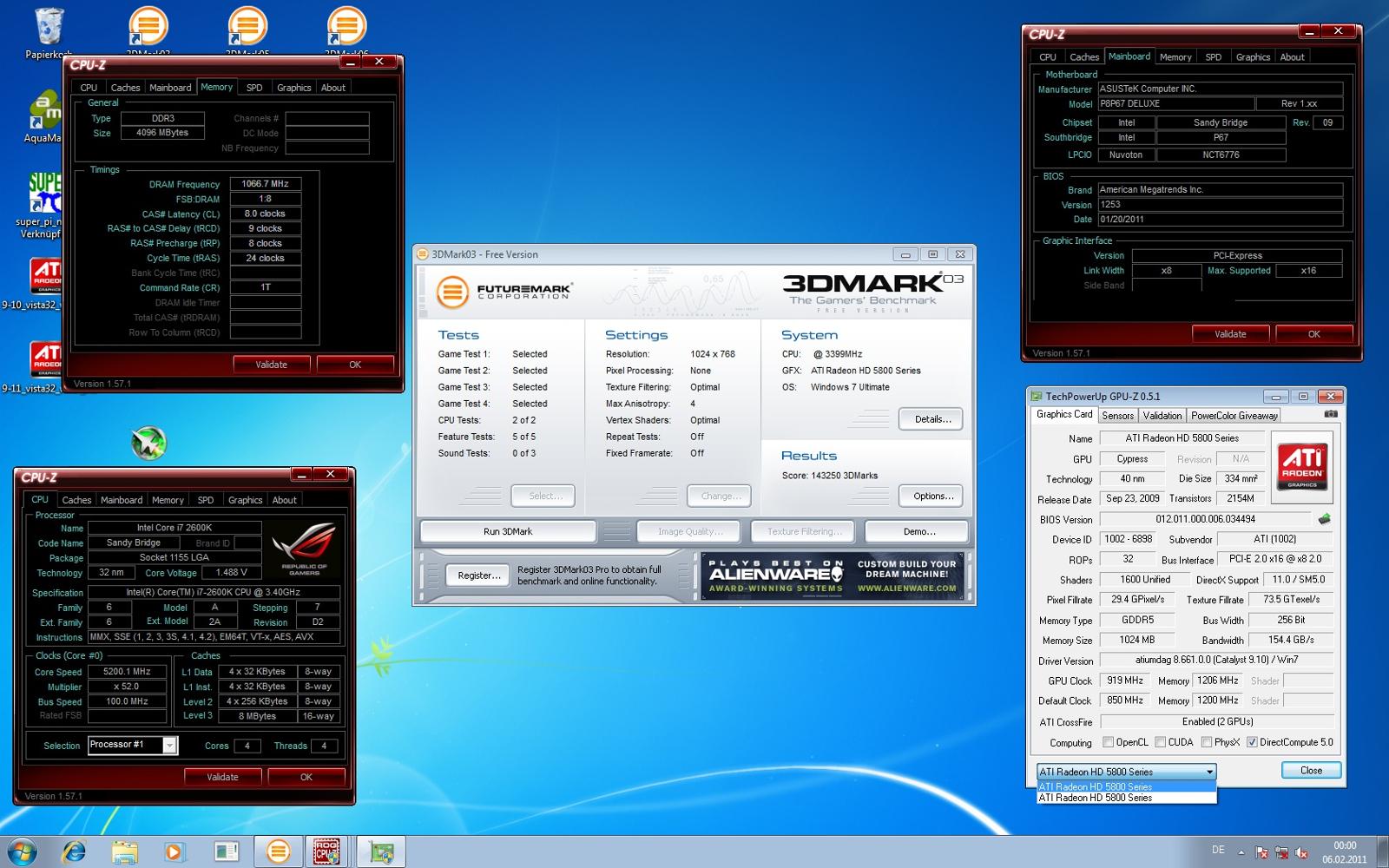Open CPU tab in the DDR3 memory CPU-Z window
The width and height of the screenshot is (1389, 868).
[89, 88]
